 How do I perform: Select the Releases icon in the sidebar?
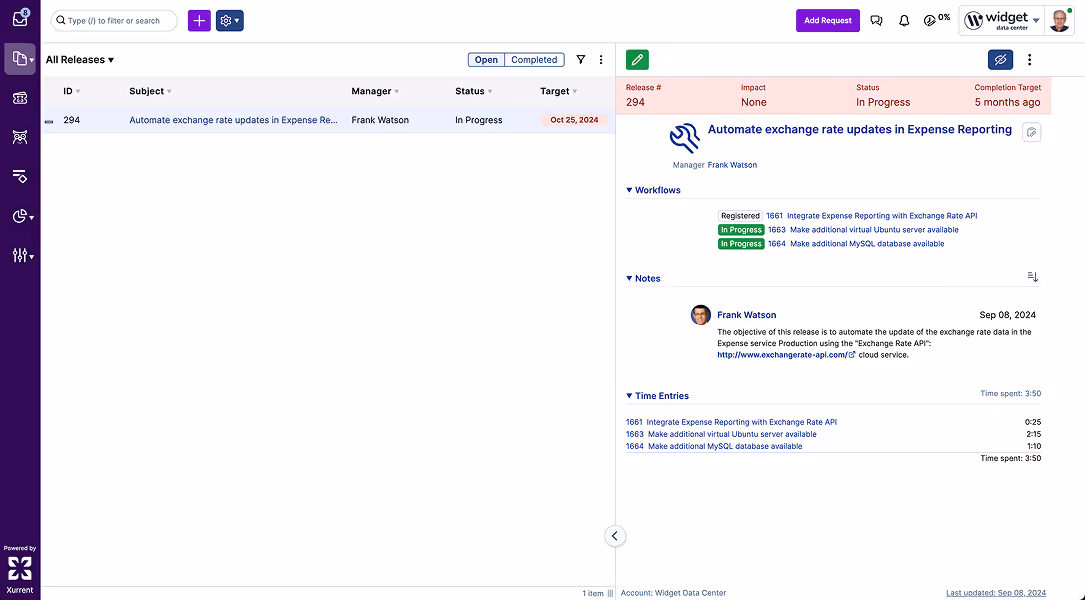pyautogui.click(x=21, y=58)
